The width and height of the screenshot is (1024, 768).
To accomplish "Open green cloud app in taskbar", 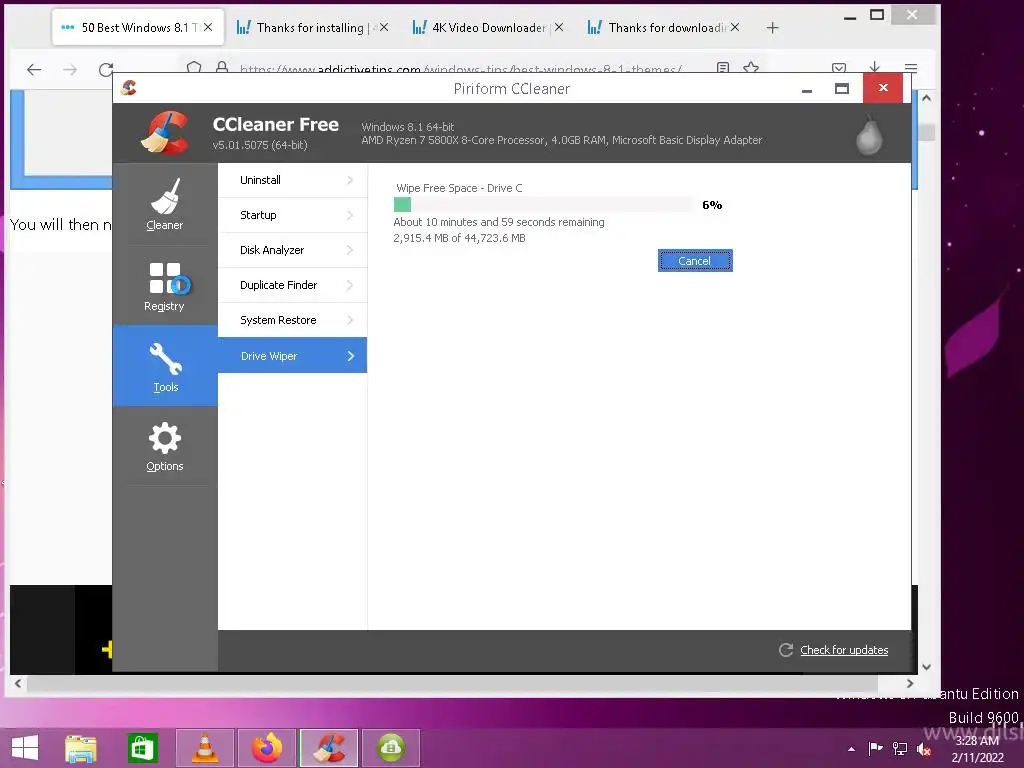I will point(391,748).
